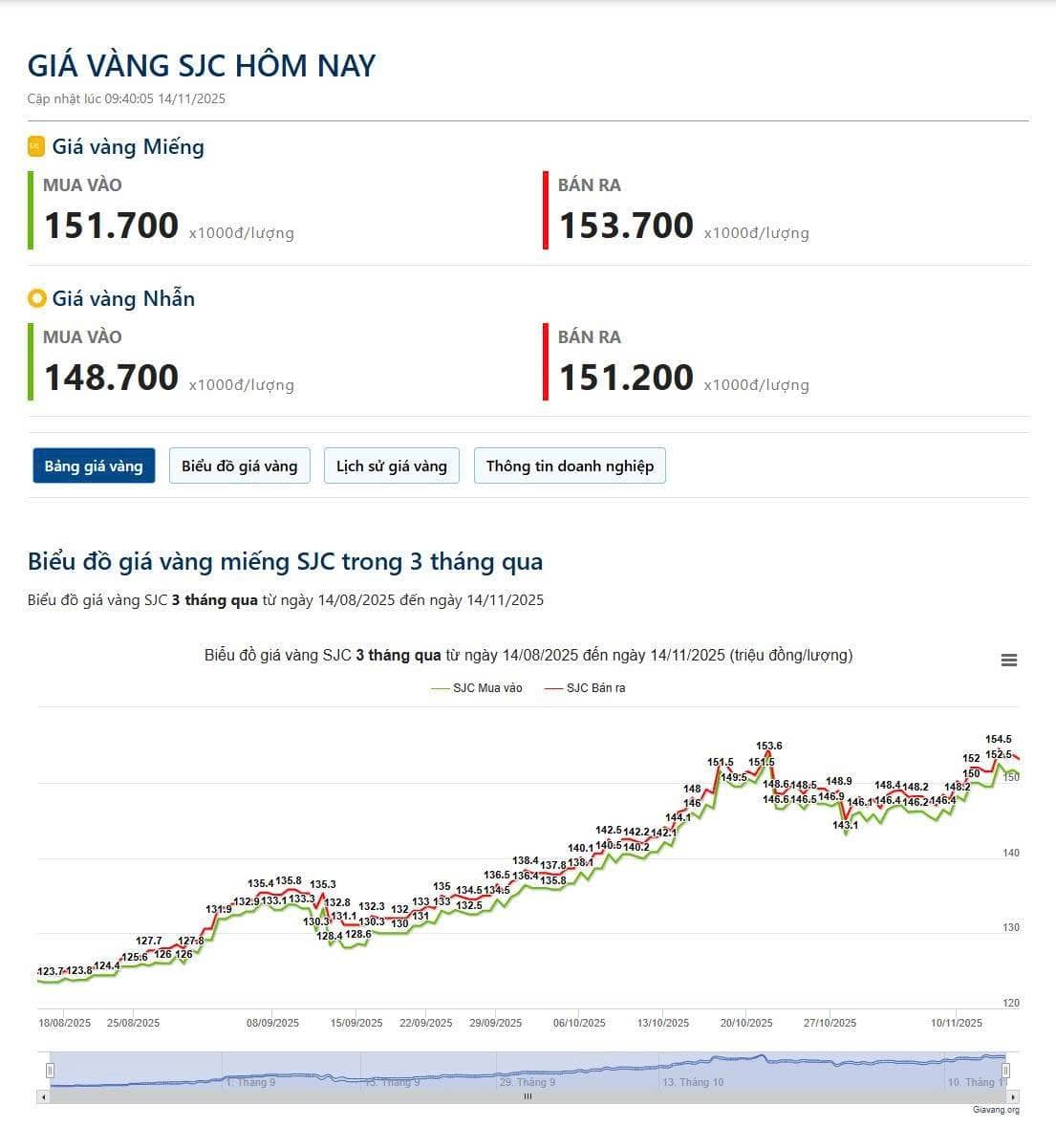
Task: Click the navigator scrollbar center grip
Action: 528,1096
